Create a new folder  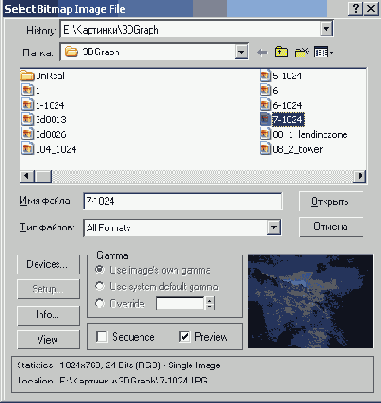tap(301, 52)
